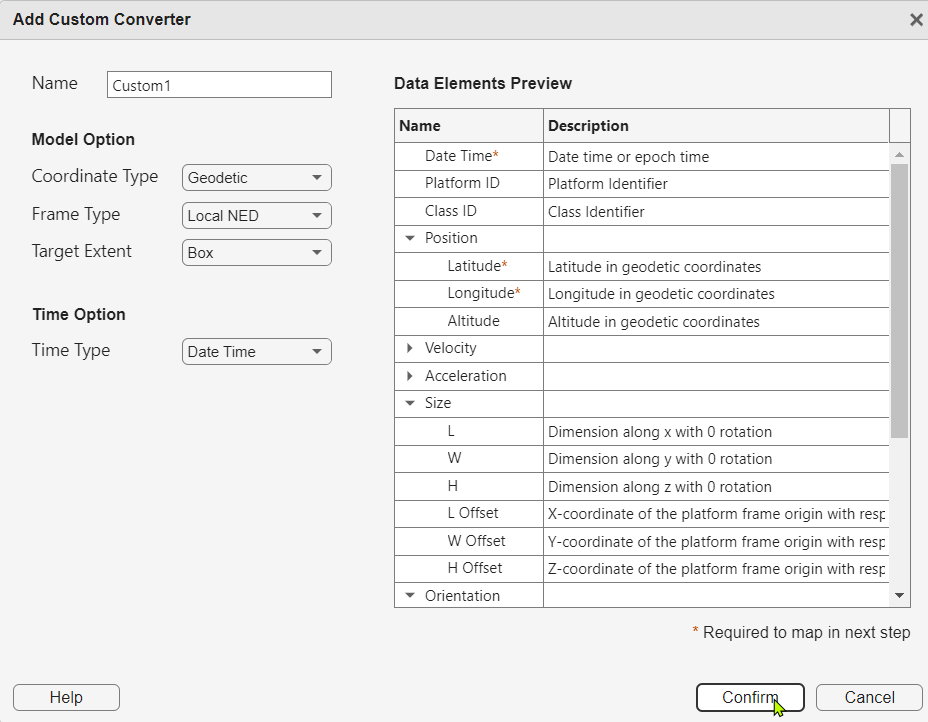Collapse the Position tree node

click(x=410, y=239)
